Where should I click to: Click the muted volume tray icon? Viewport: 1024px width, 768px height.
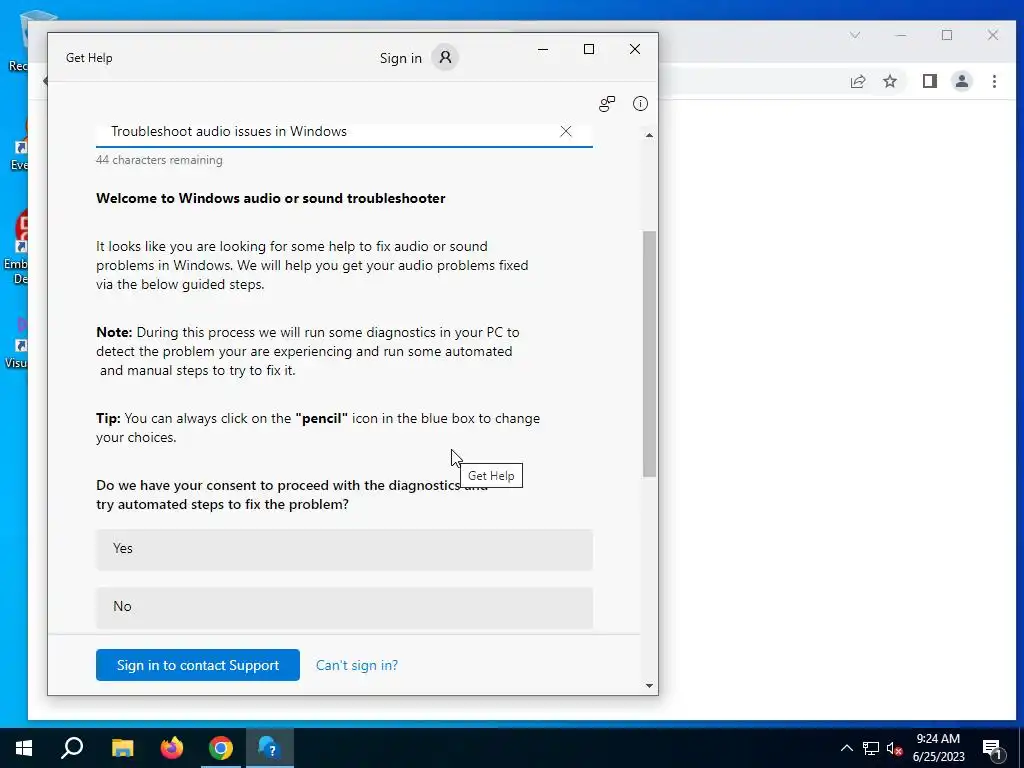pyautogui.click(x=894, y=748)
